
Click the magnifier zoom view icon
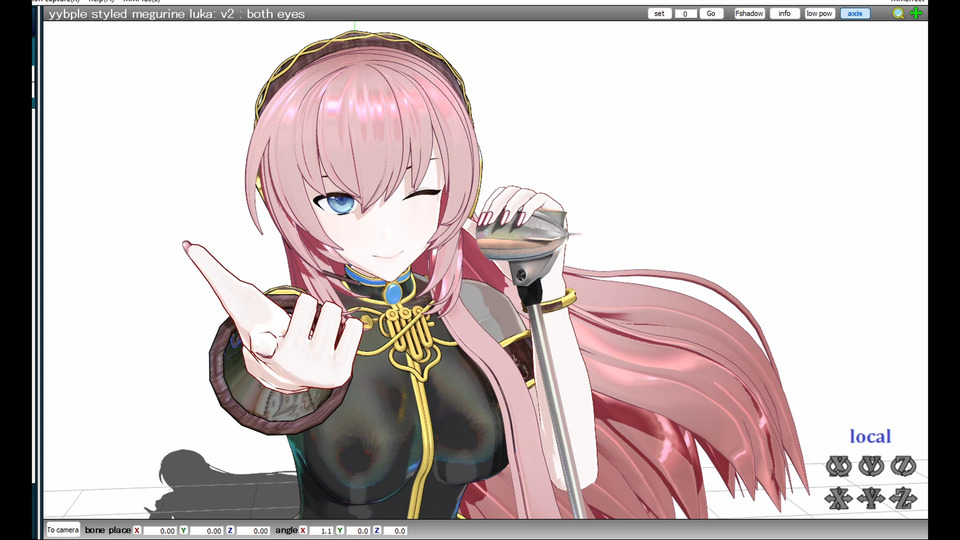[898, 13]
